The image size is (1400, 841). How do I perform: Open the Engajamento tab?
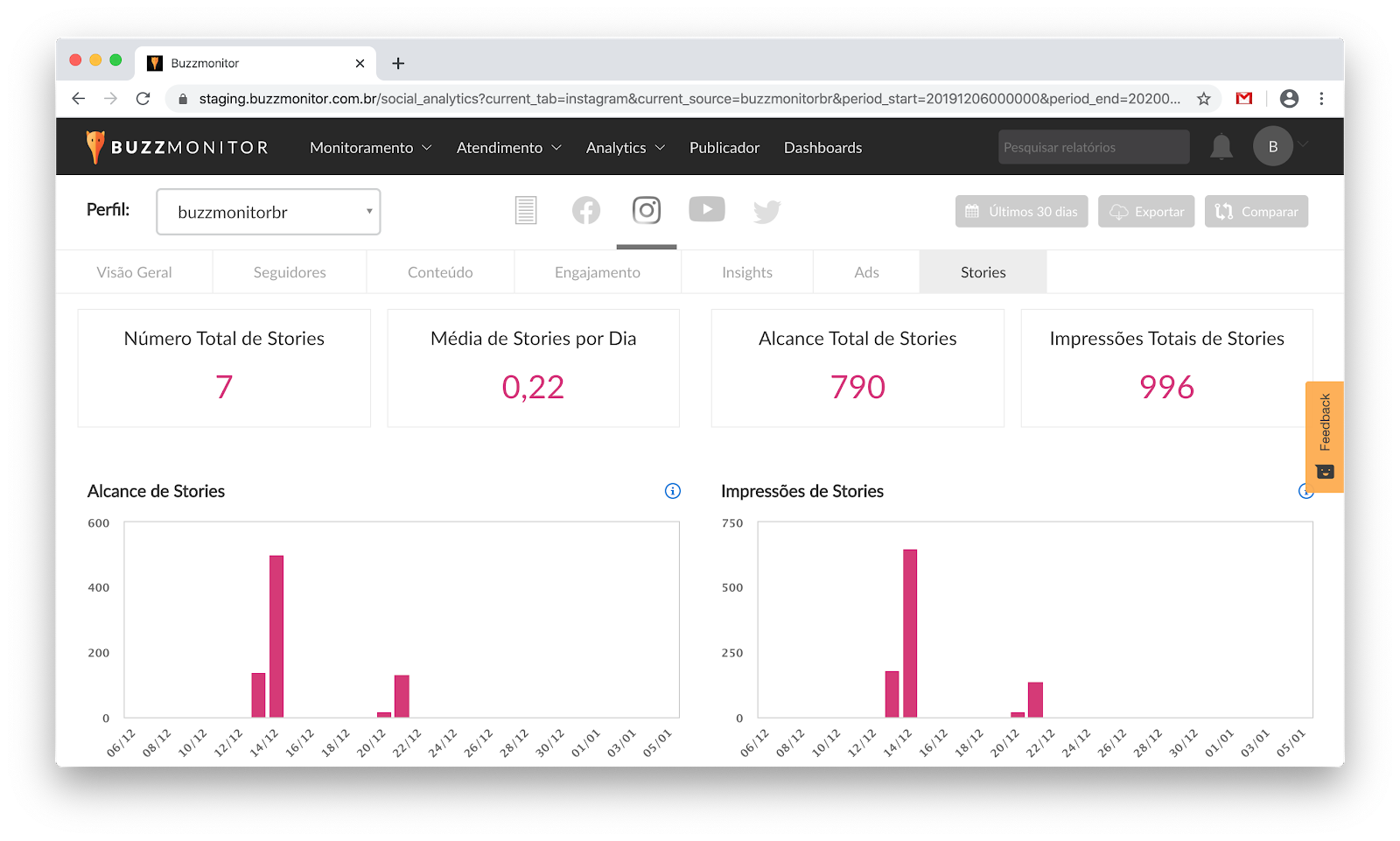(597, 272)
